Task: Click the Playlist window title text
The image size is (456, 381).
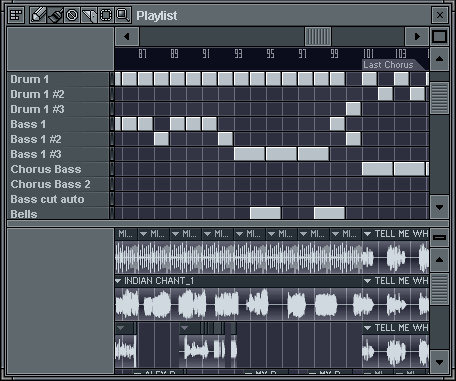Action: tap(157, 16)
